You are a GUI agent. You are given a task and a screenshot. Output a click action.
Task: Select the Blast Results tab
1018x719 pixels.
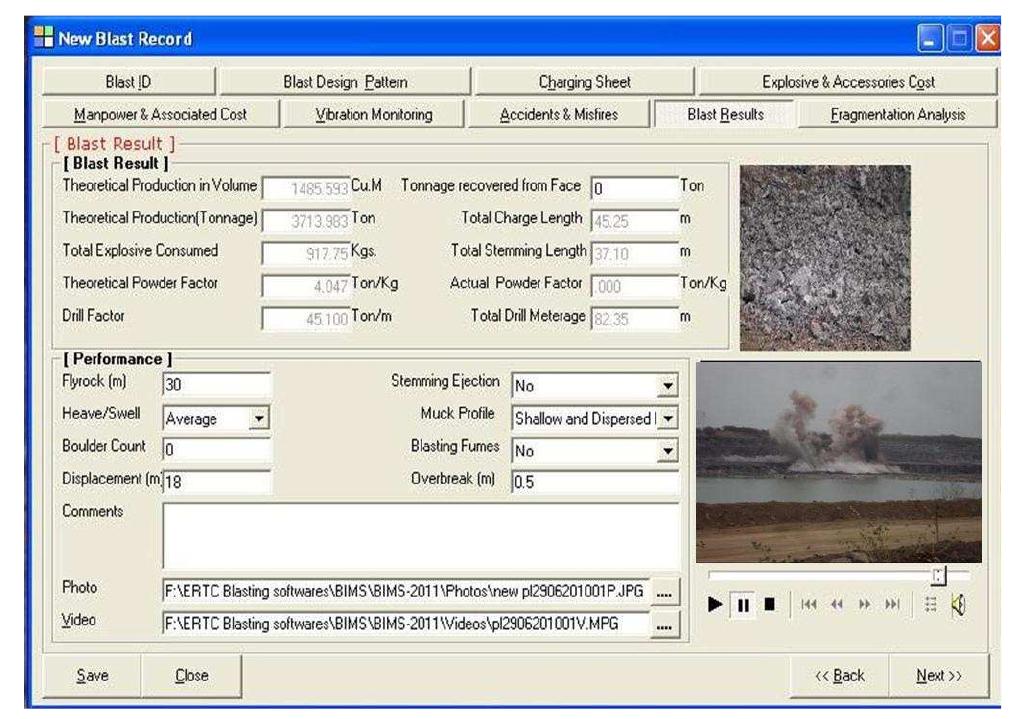tap(725, 114)
